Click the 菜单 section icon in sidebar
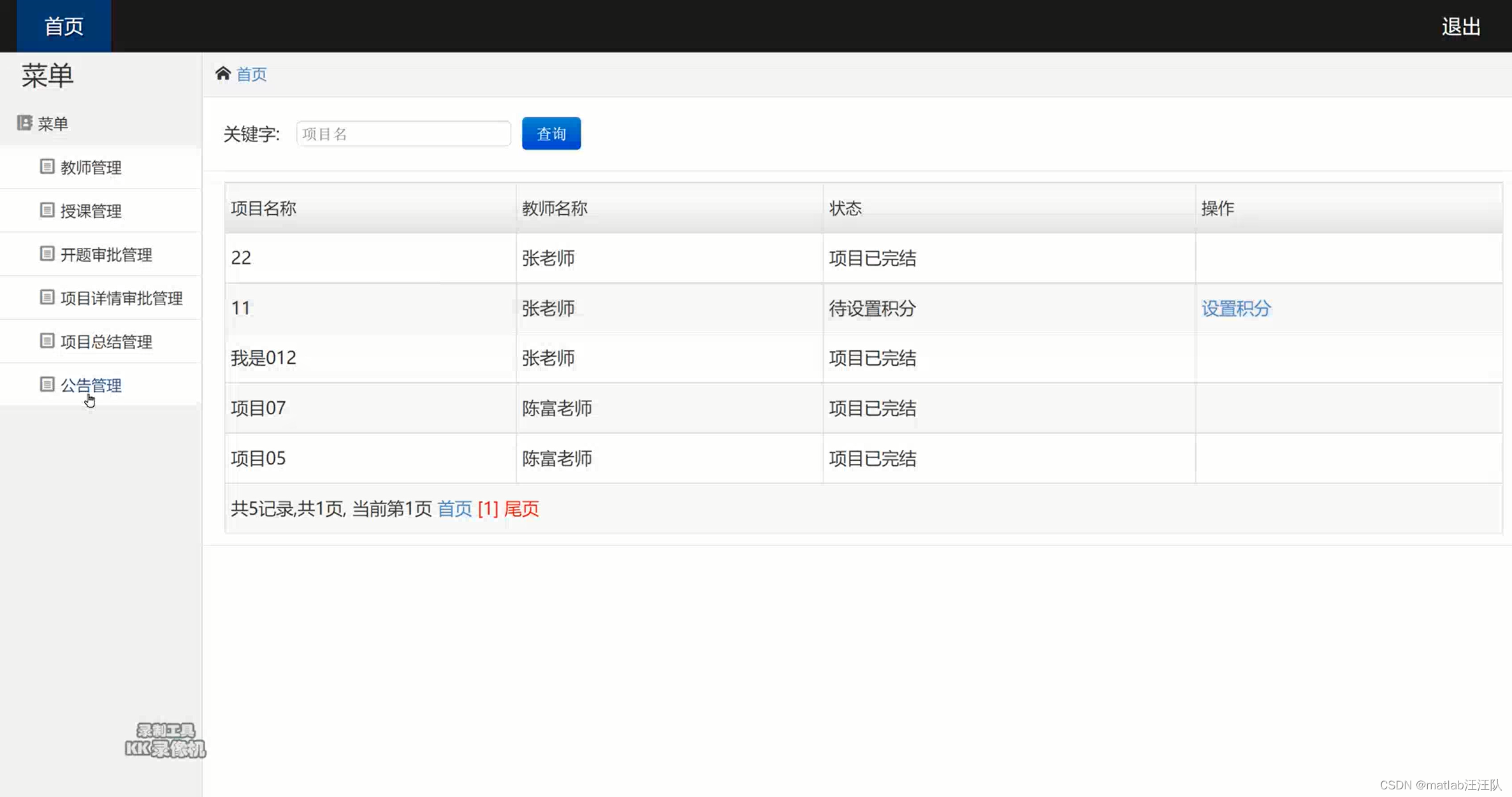Screen dimensions: 1512x797 coord(24,122)
